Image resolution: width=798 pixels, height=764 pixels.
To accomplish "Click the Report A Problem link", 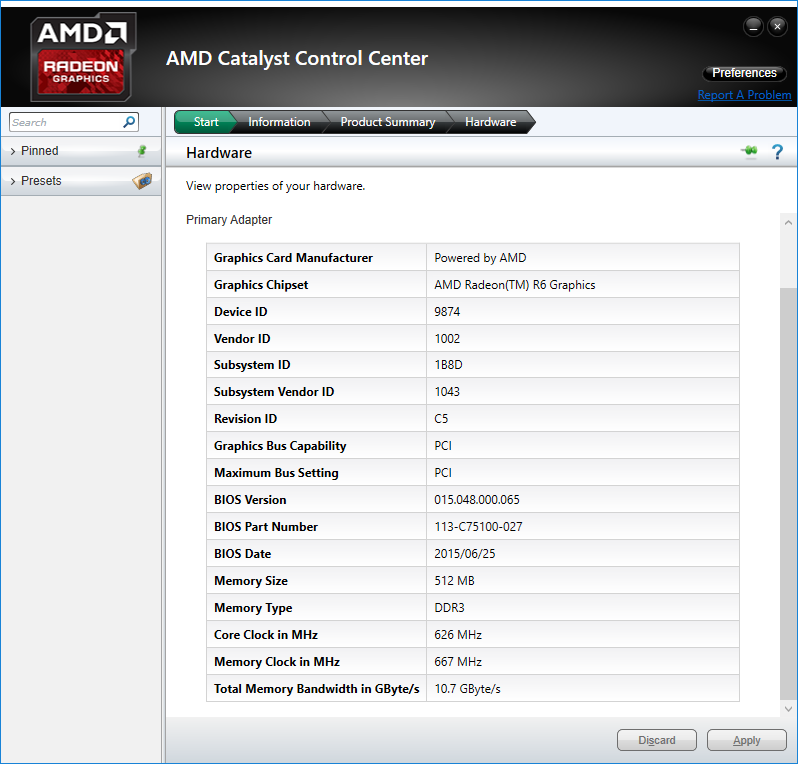I will point(744,95).
